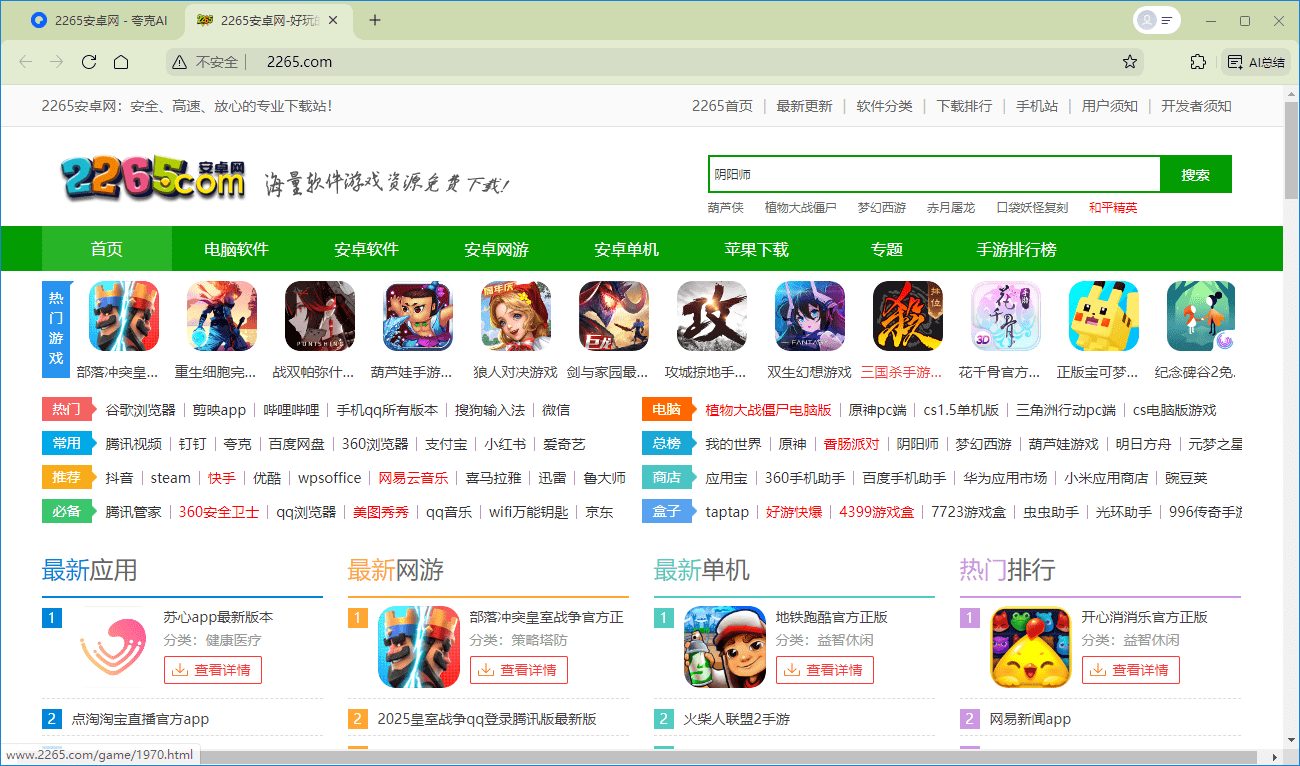
Task: Open the 开心消消乐 app icon
Action: pos(1031,648)
